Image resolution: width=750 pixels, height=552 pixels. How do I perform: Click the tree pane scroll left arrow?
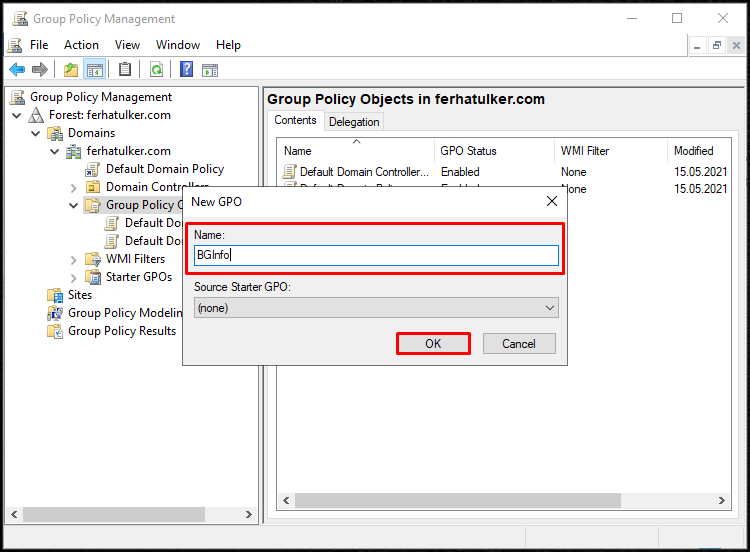(x=14, y=514)
